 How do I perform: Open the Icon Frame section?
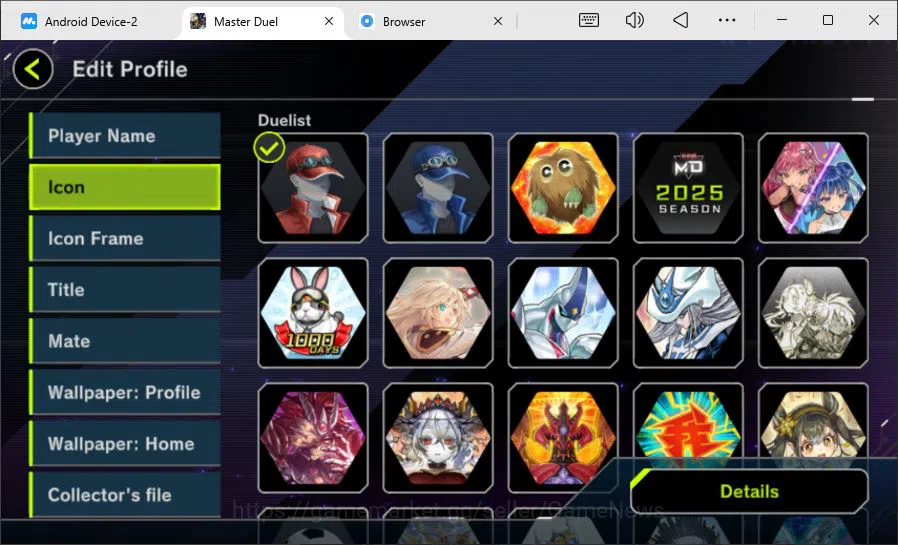click(x=125, y=238)
